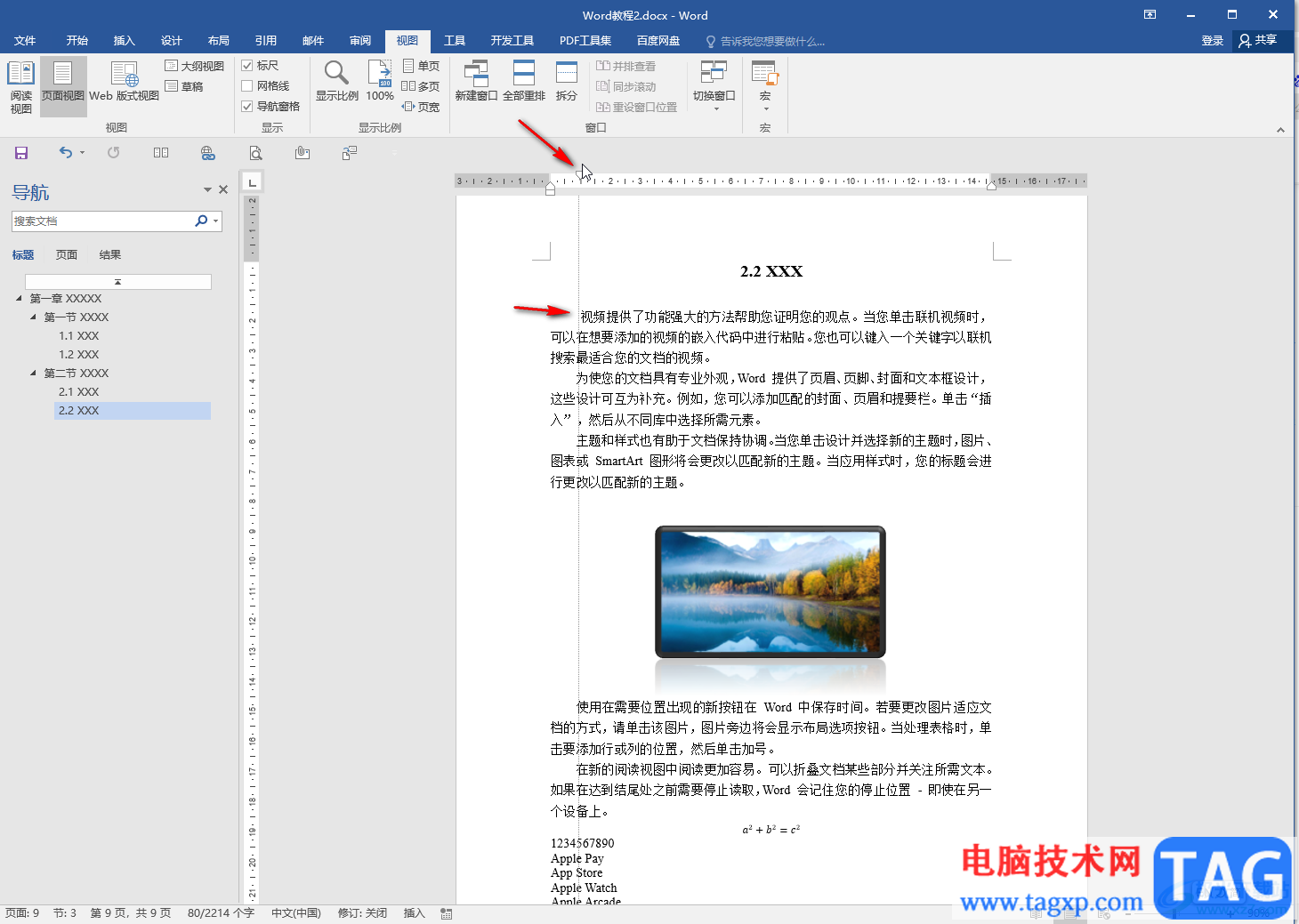Click the Macros (宏) icon

click(764, 73)
